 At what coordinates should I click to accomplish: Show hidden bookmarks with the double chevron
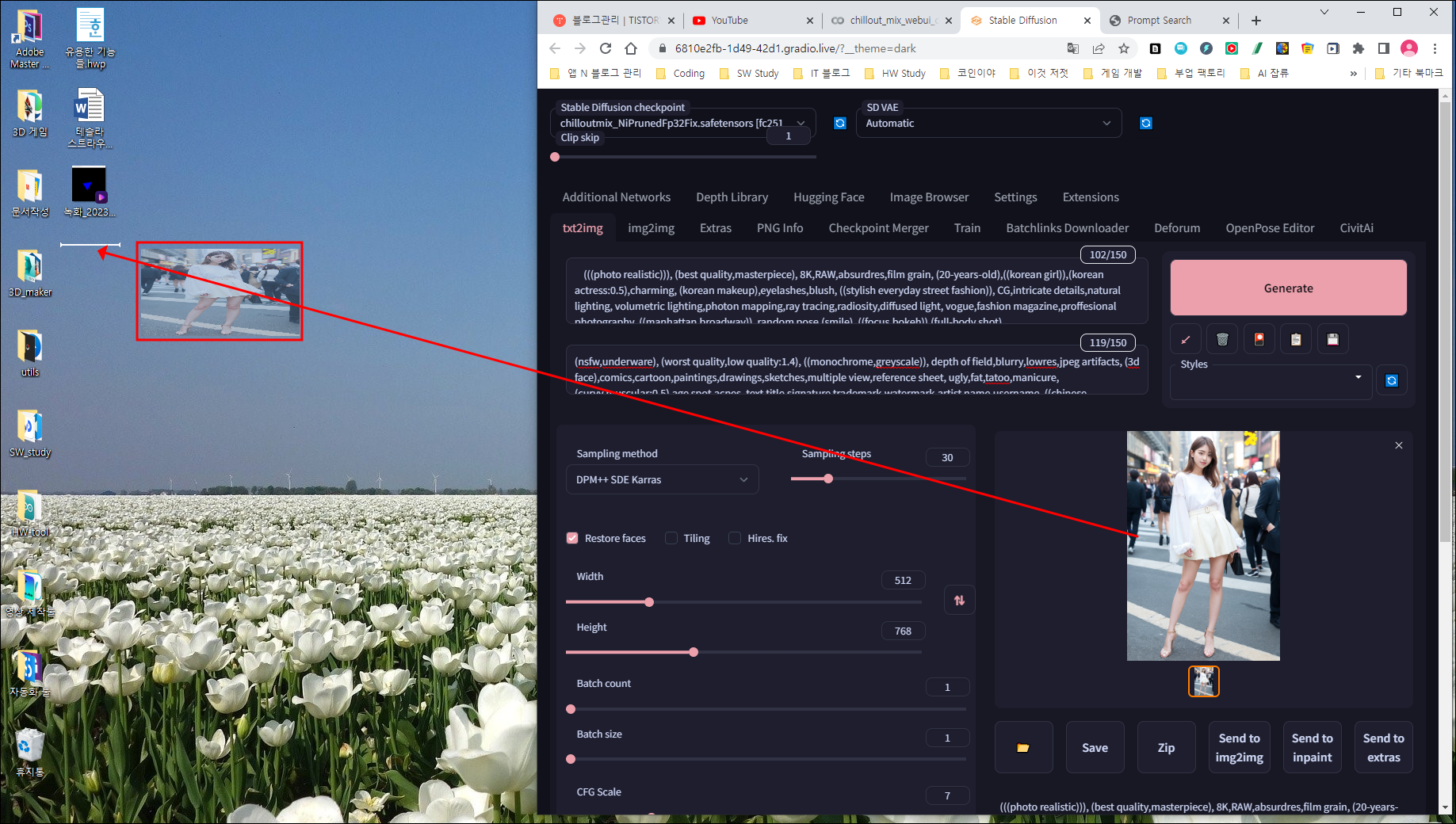[1353, 74]
